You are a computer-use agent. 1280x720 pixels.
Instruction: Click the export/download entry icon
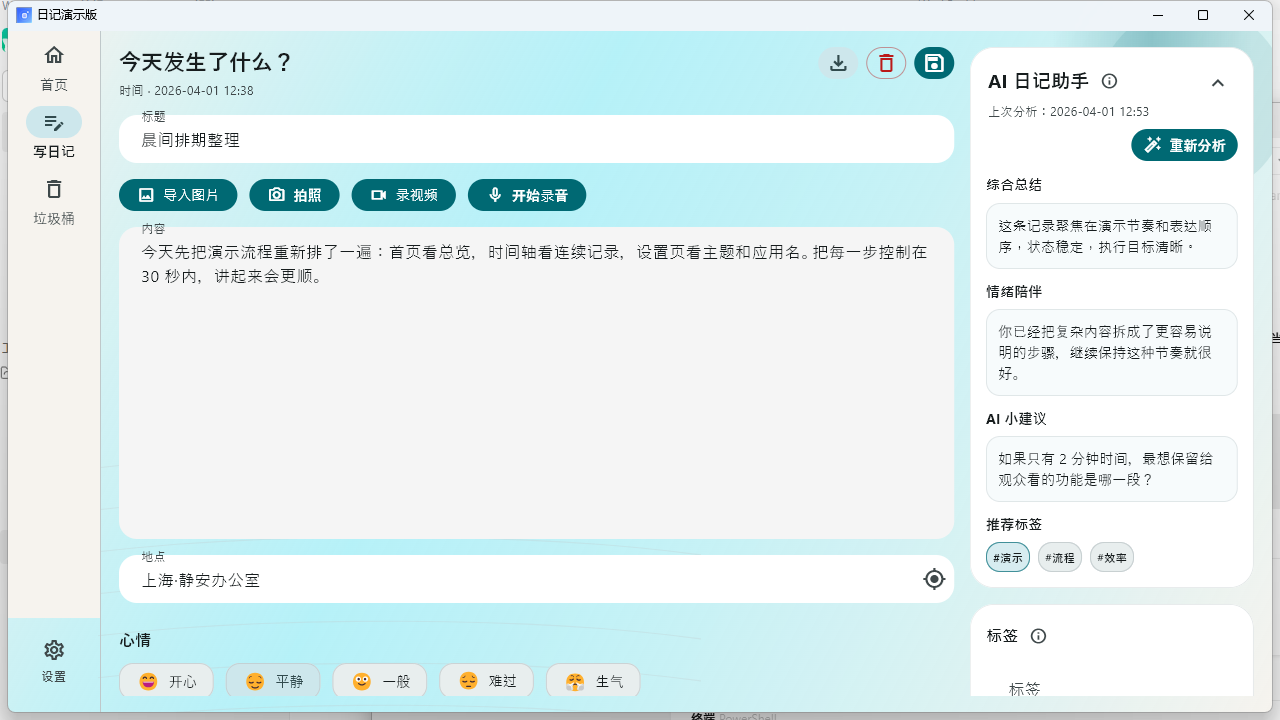click(838, 62)
